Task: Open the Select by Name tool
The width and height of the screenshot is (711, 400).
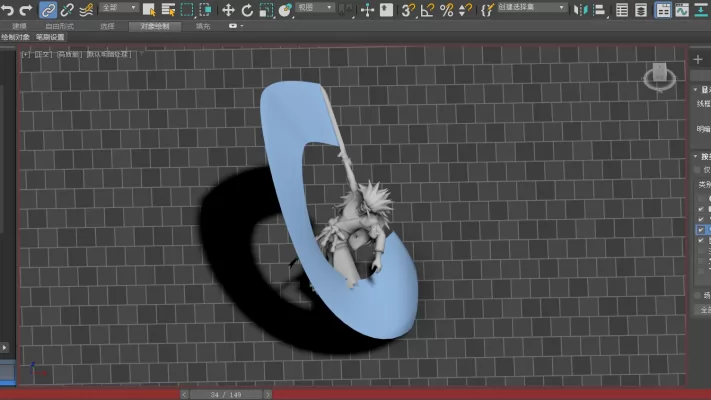Action: [x=168, y=9]
